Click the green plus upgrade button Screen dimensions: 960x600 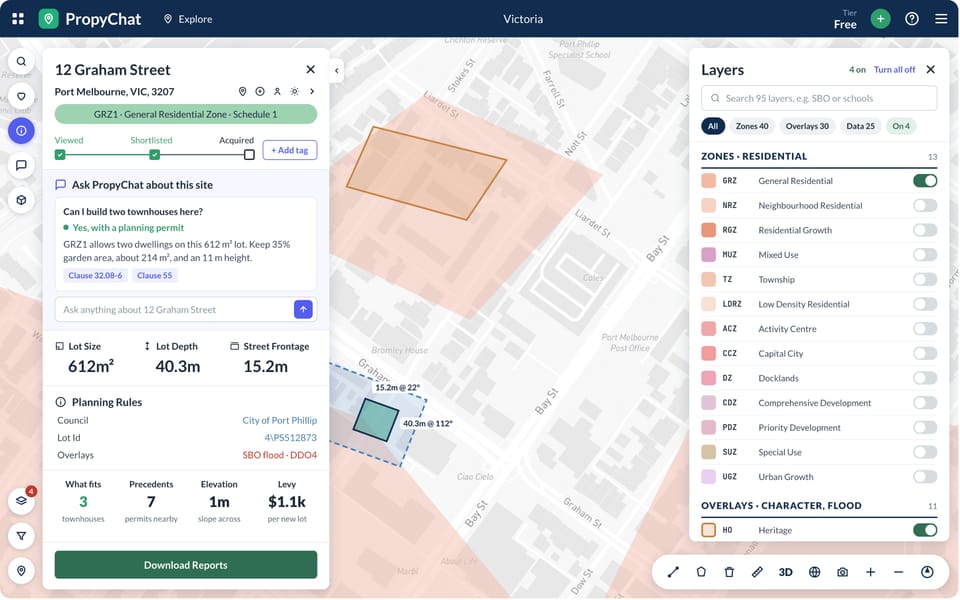[880, 19]
